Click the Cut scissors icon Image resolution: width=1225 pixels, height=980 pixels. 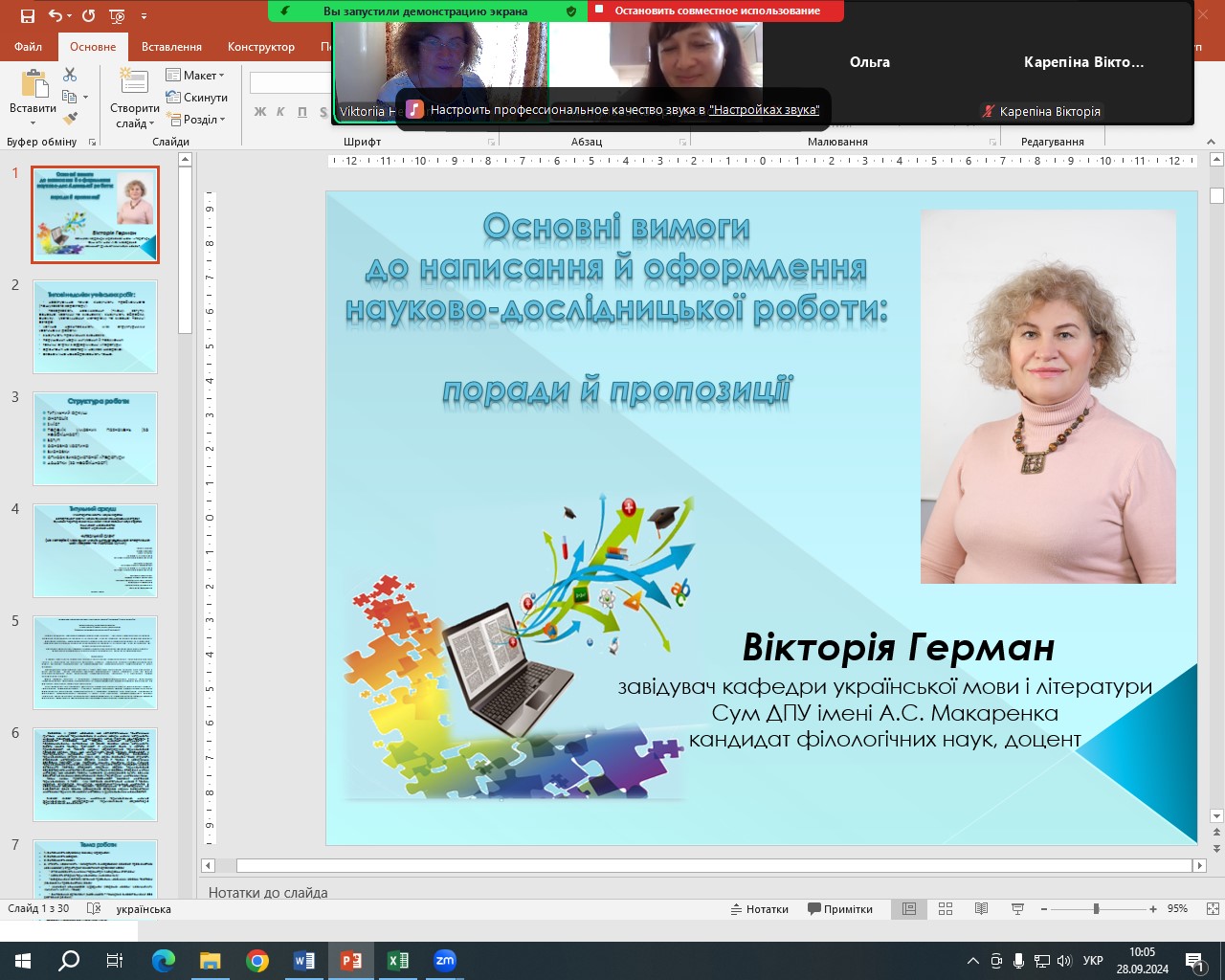[70, 75]
